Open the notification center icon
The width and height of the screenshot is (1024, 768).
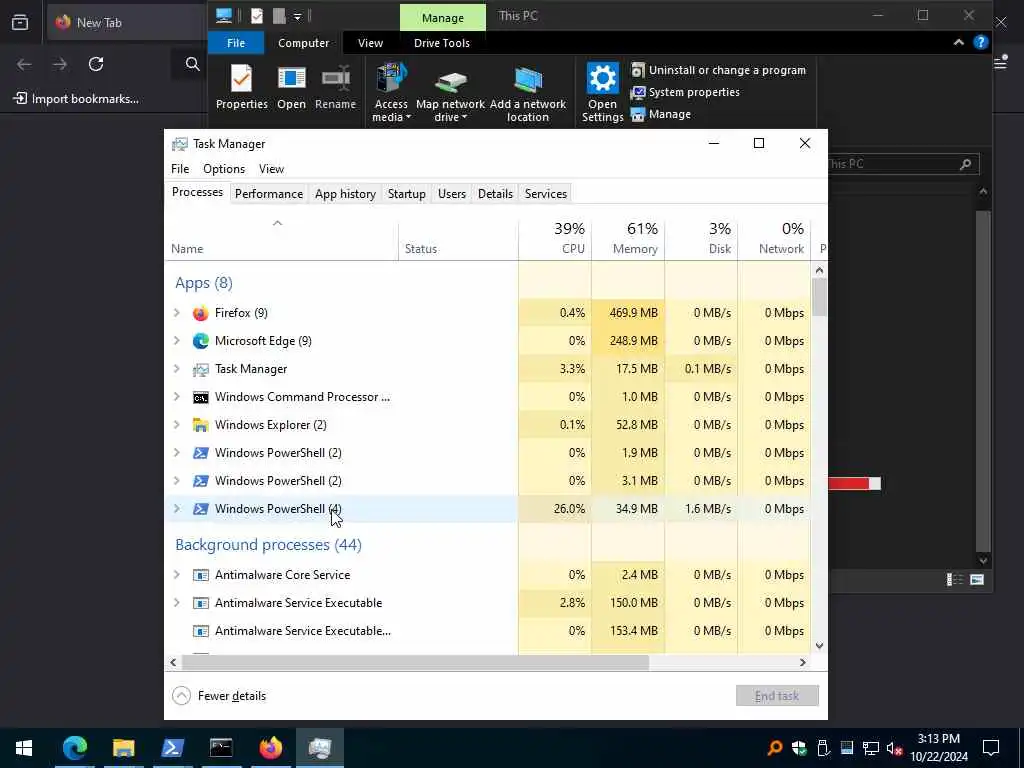[x=991, y=748]
